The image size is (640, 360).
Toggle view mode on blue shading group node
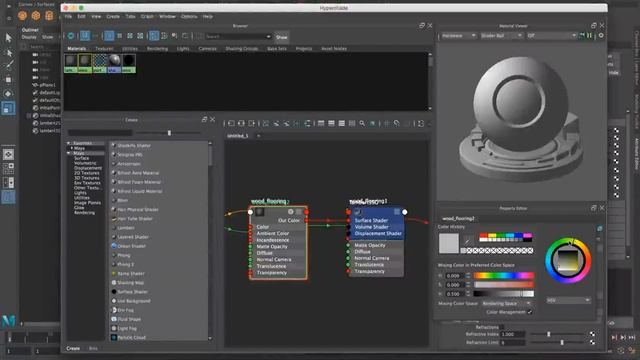[396, 211]
